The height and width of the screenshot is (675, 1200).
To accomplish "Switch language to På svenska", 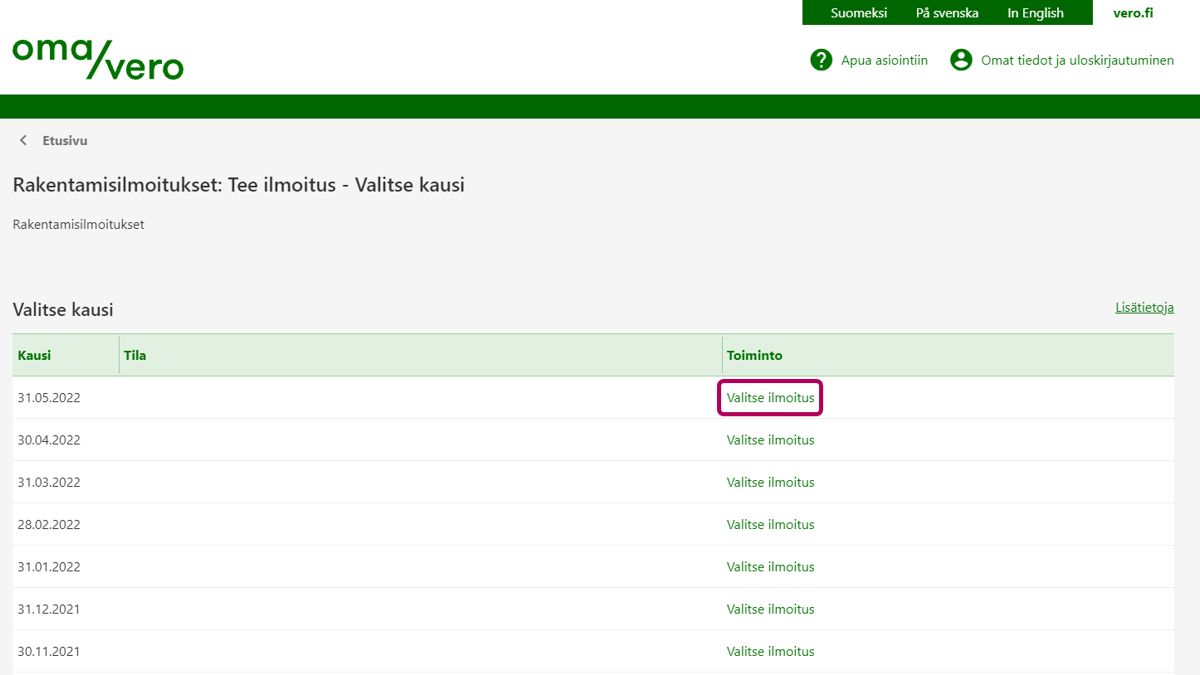I will [946, 13].
